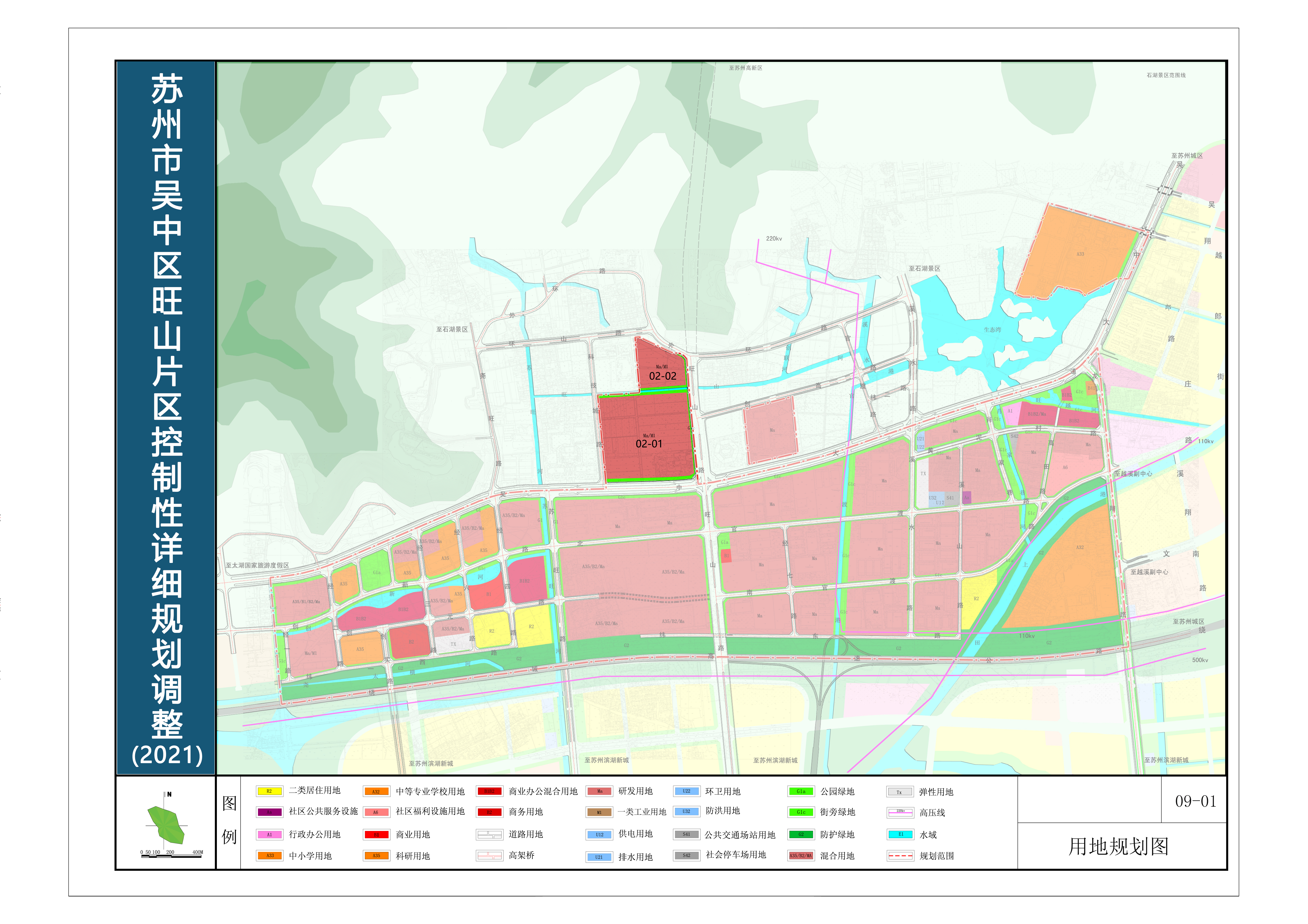Image resolution: width=1308 pixels, height=924 pixels.
Task: Click legend text '高架桥'
Action: (521, 856)
